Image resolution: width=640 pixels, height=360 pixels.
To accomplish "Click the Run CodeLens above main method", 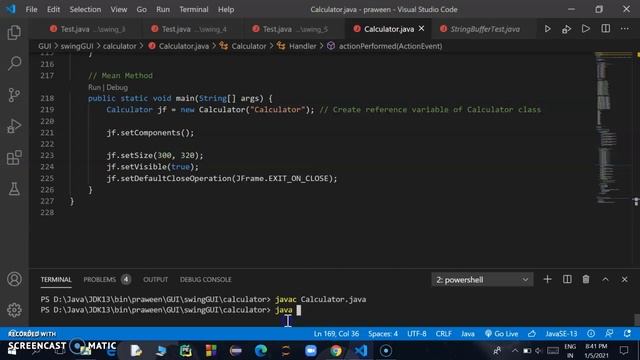I will [94, 87].
